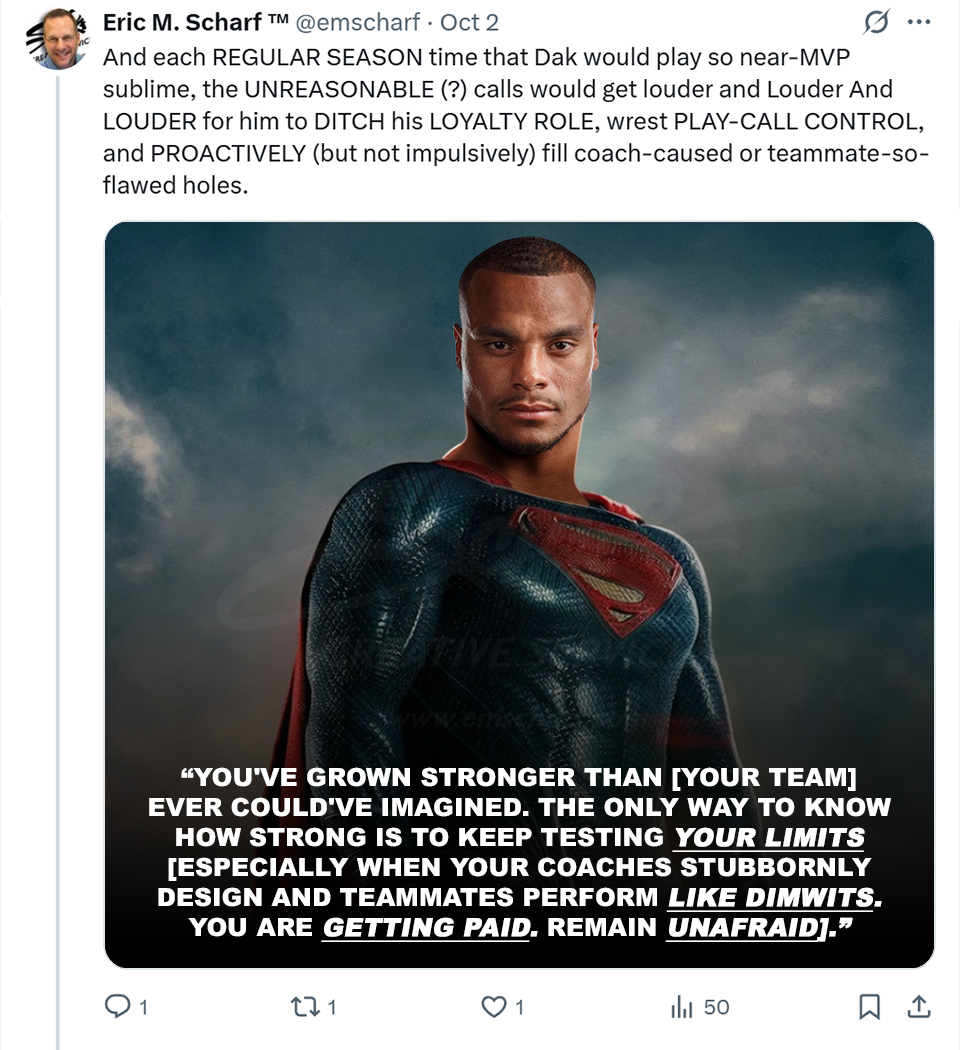Viewport: 960px width, 1050px height.
Task: Click the Grok slashed-circle icon
Action: pyautogui.click(x=877, y=22)
